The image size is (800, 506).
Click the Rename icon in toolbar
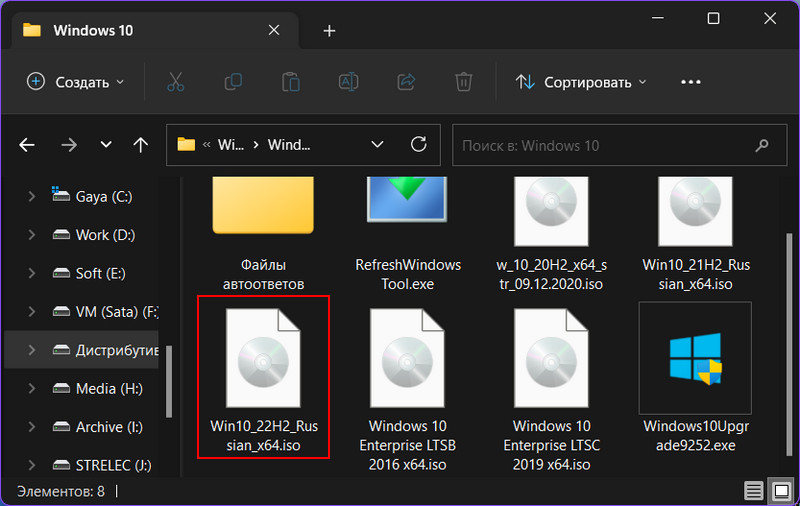pos(348,82)
